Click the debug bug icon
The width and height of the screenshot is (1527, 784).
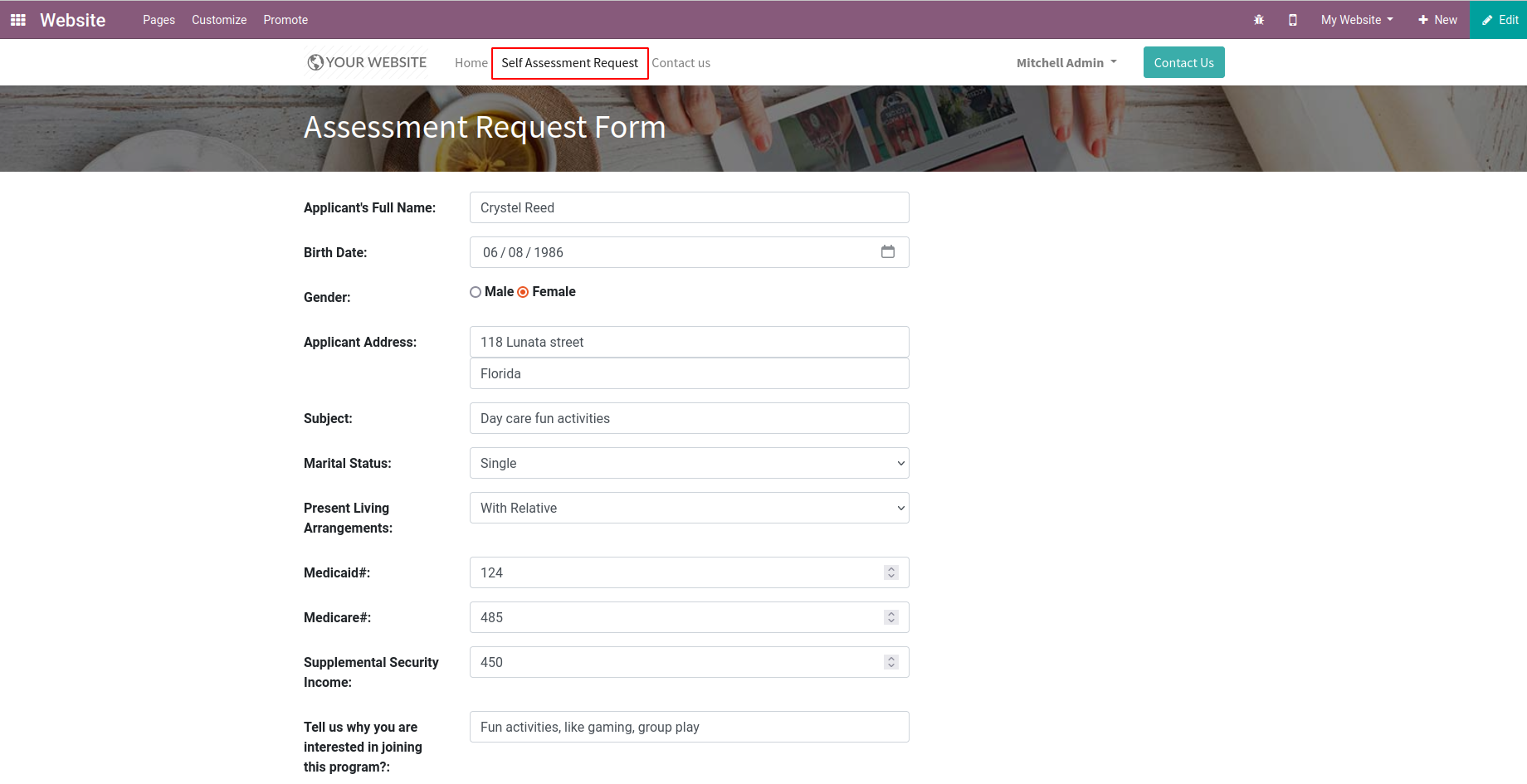tap(1259, 20)
